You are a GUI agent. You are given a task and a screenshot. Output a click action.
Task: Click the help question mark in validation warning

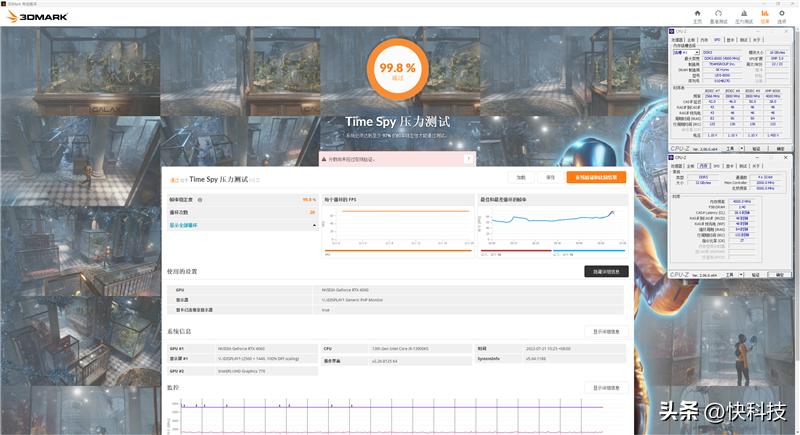tap(468, 159)
